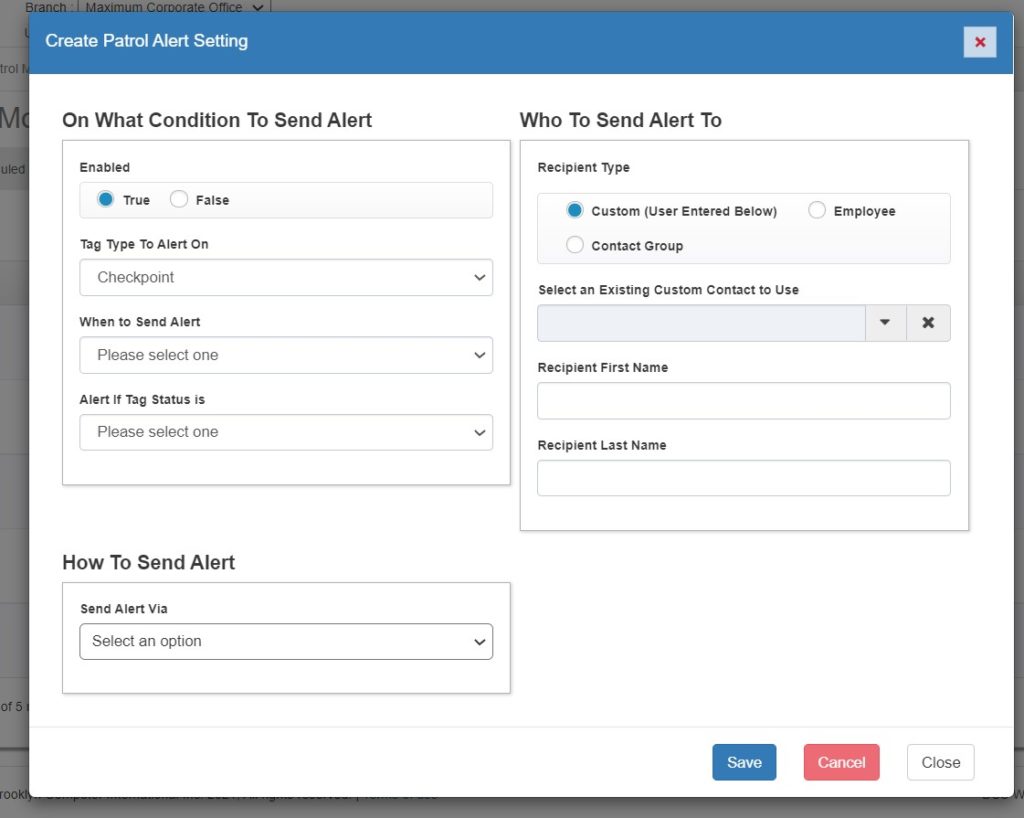The width and height of the screenshot is (1024, 818).
Task: Click into the Recipient Last Name field
Action: pyautogui.click(x=743, y=478)
